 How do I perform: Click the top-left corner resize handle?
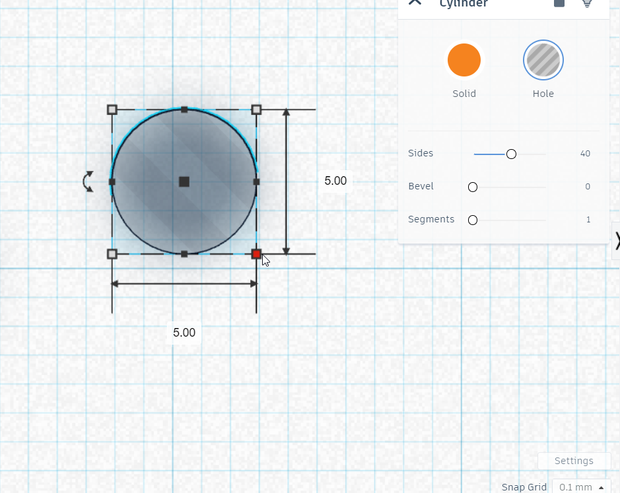[112, 110]
